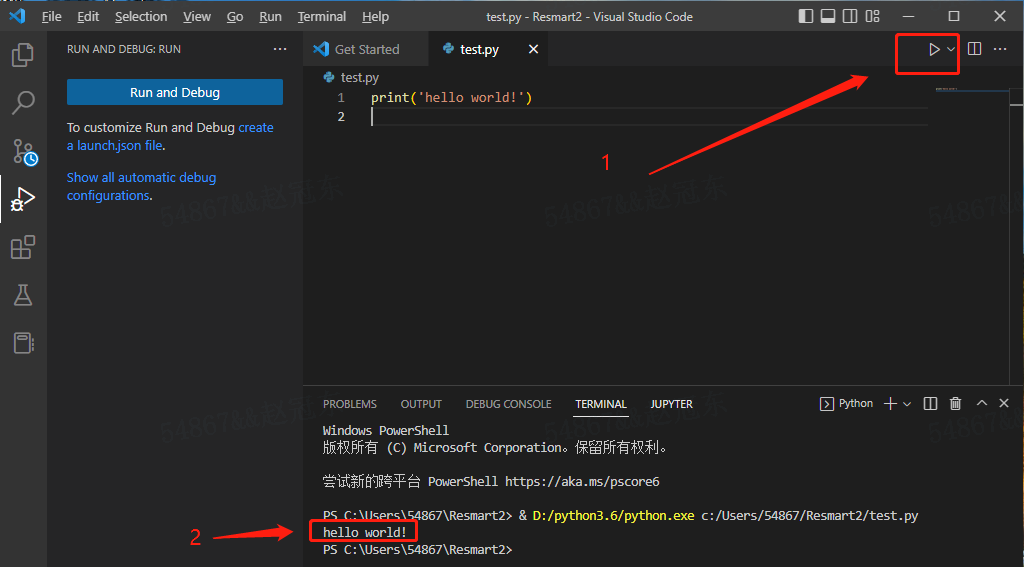
Task: Split the editor right
Action: (974, 49)
